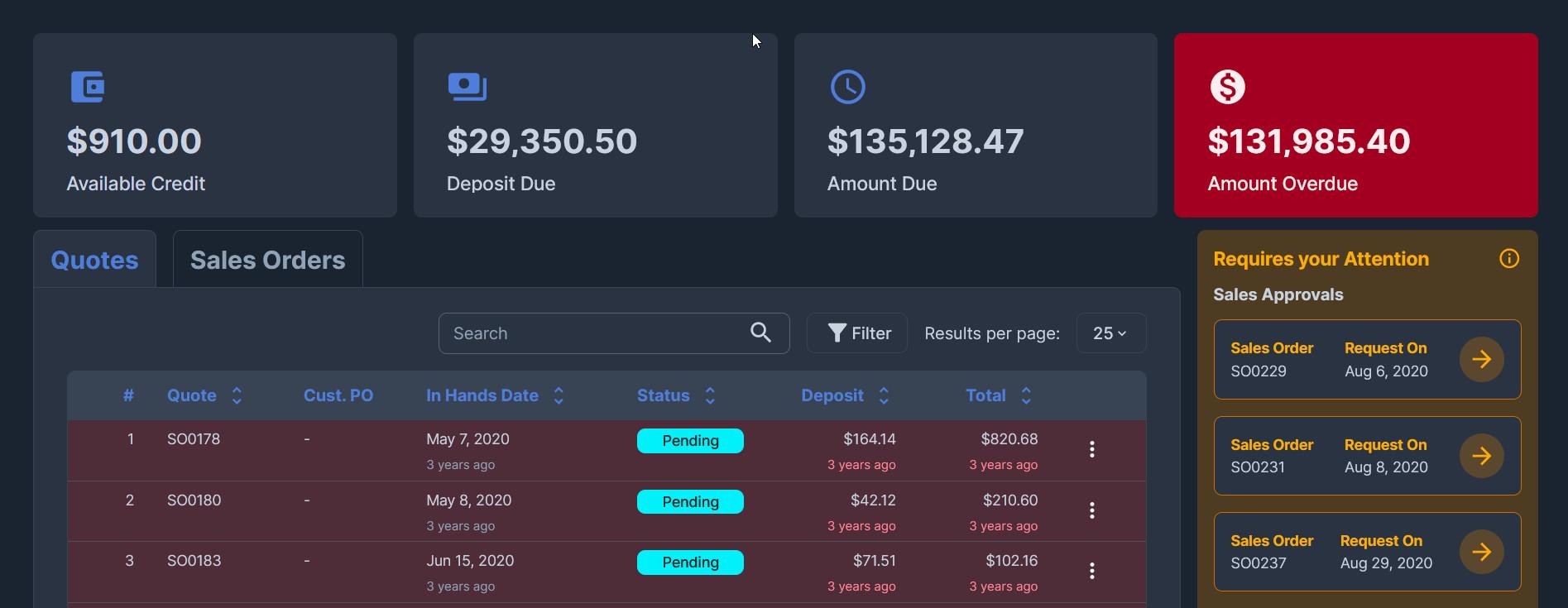Click arrow button for Sales Order SO0229
Viewport: 1568px width, 608px height.
pos(1480,359)
